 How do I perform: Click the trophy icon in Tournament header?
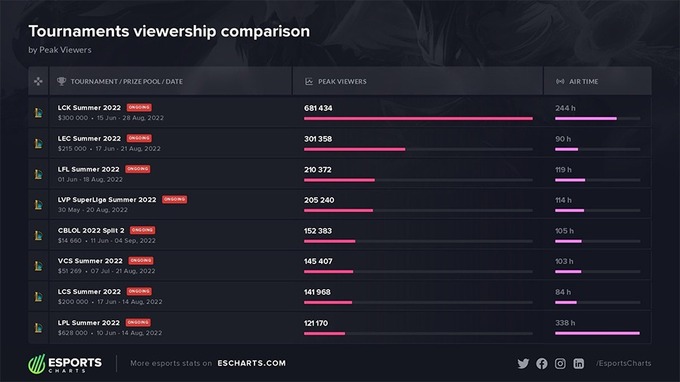62,81
